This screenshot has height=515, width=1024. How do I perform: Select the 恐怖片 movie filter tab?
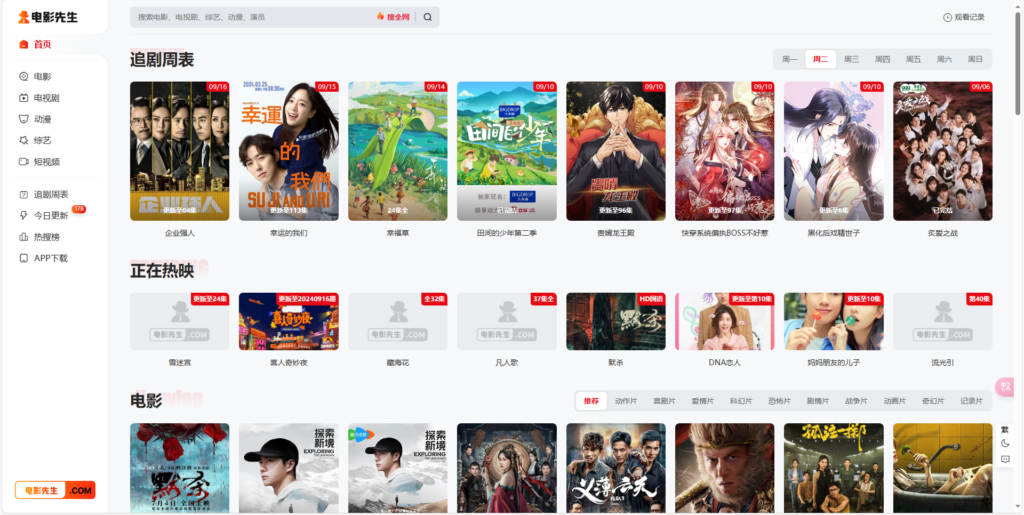(x=779, y=401)
